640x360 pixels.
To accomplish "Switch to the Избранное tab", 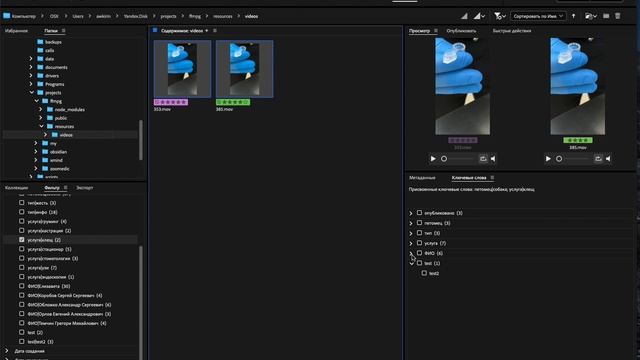I will pos(16,31).
